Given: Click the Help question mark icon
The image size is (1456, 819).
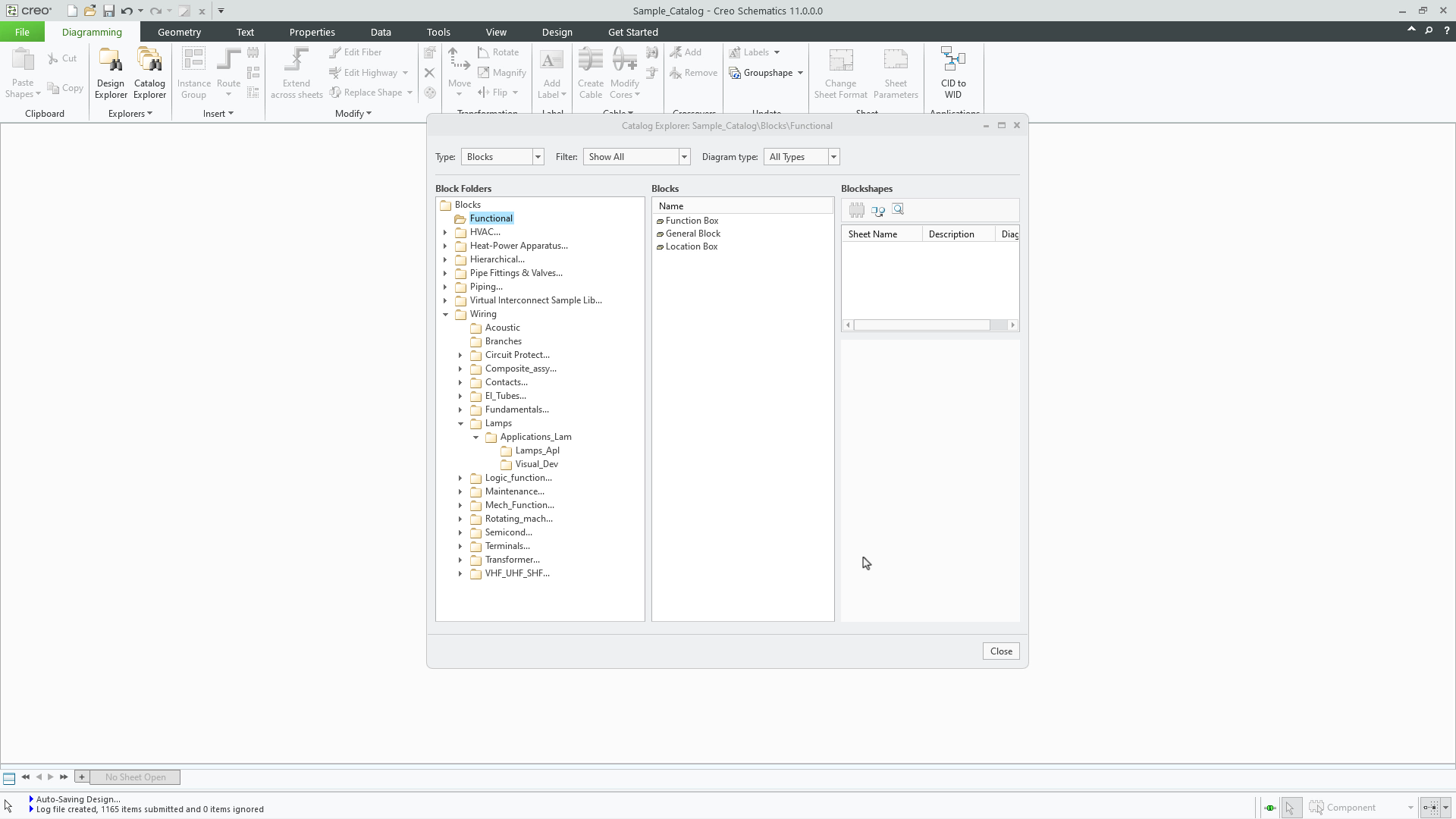Looking at the screenshot, I should tap(1447, 31).
